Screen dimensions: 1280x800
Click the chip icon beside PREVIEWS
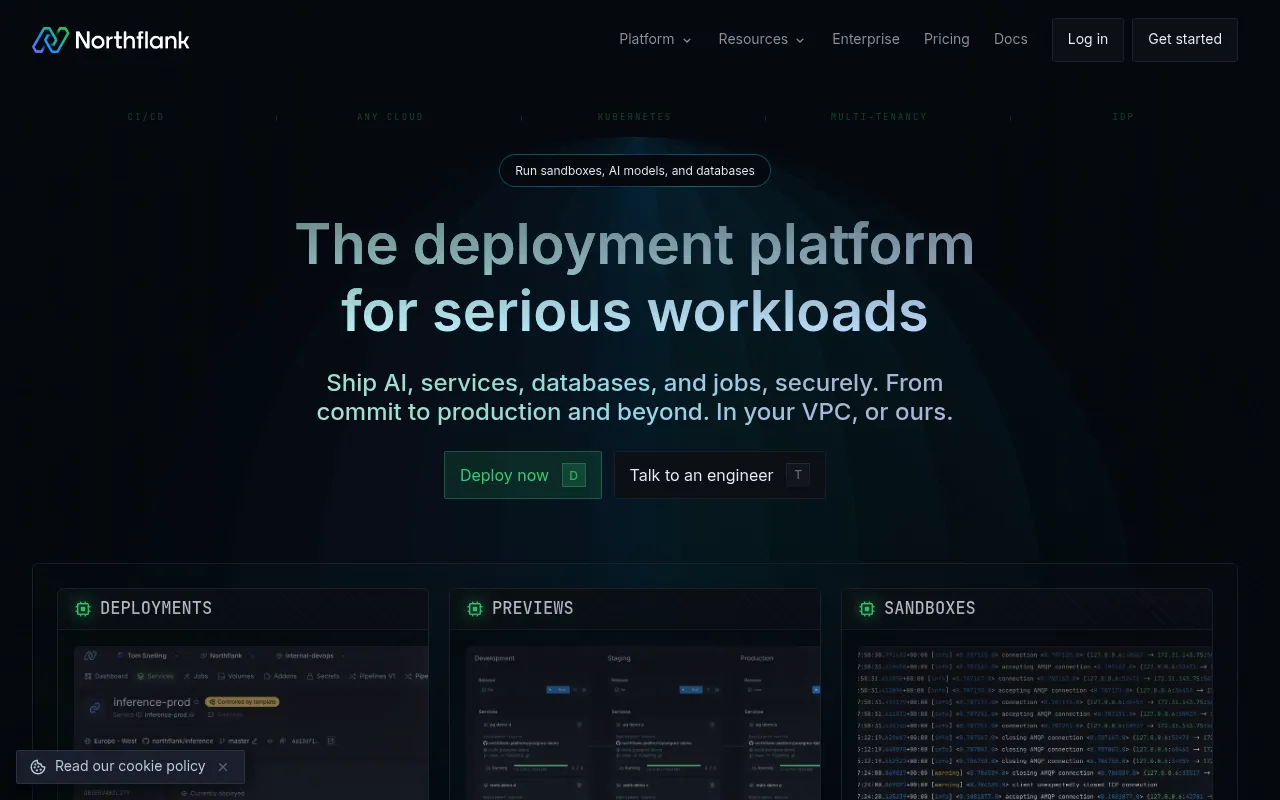coord(475,608)
